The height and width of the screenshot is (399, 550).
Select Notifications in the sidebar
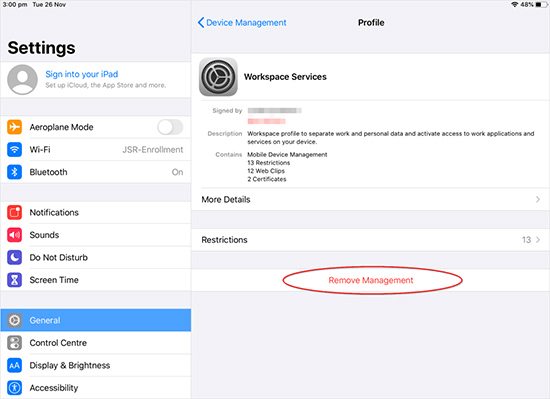point(96,212)
